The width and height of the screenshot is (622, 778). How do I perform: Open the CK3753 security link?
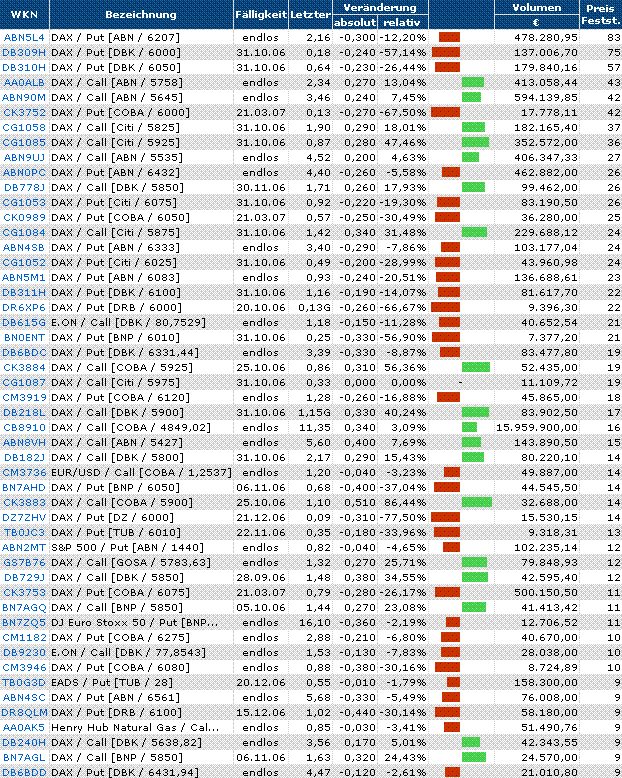tap(24, 592)
